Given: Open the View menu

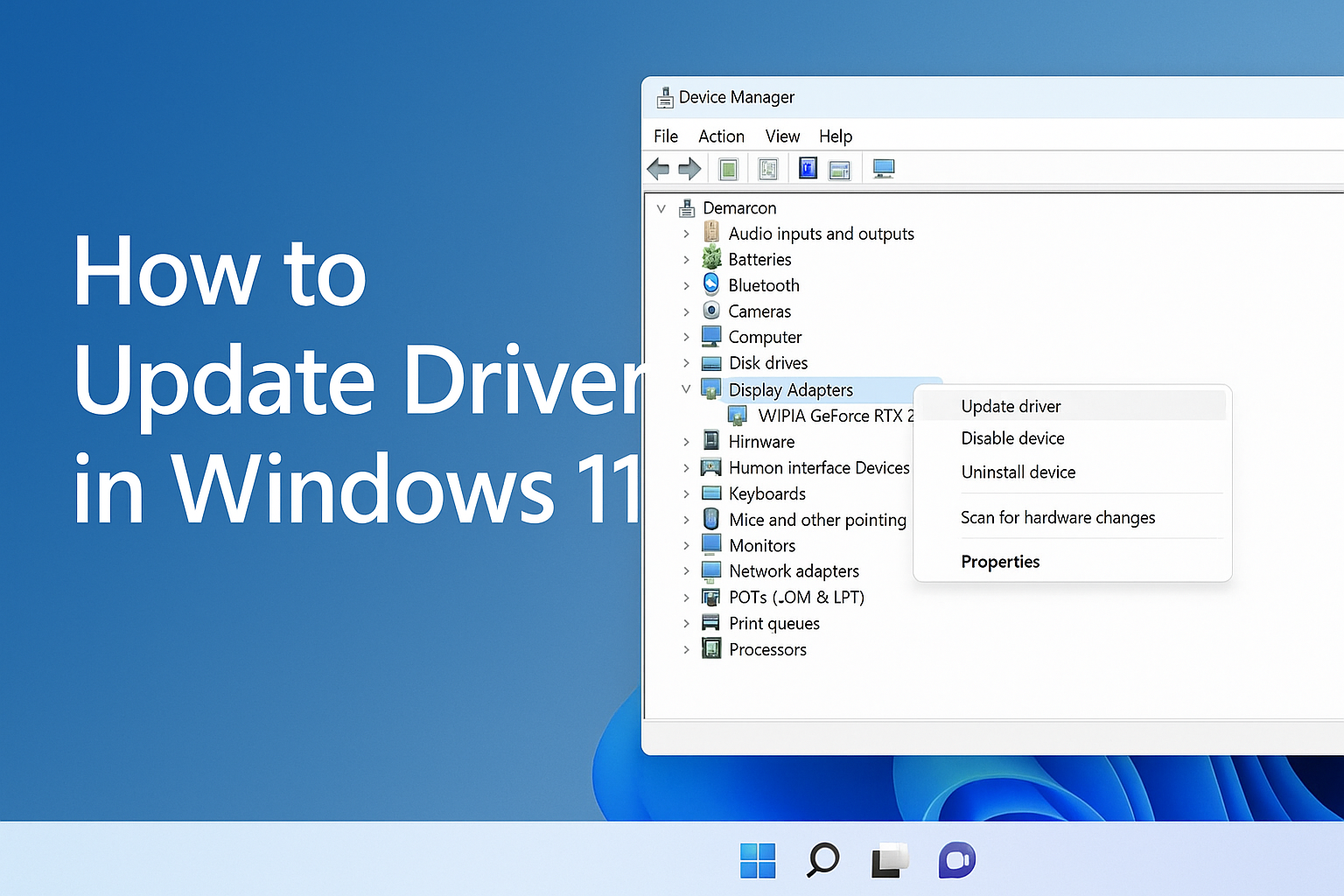Looking at the screenshot, I should pyautogui.click(x=782, y=136).
